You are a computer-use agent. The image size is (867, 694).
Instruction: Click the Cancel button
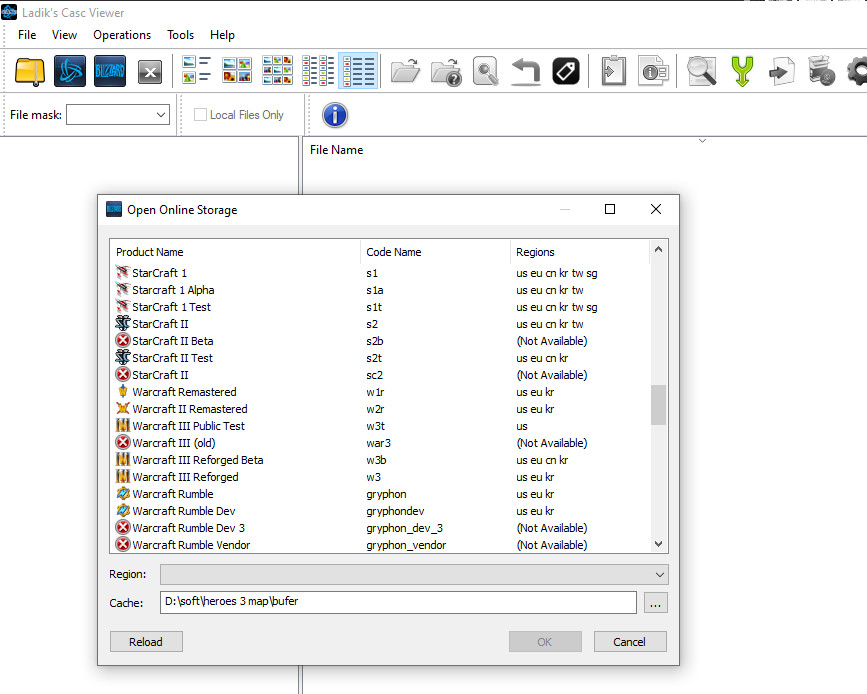tap(630, 641)
